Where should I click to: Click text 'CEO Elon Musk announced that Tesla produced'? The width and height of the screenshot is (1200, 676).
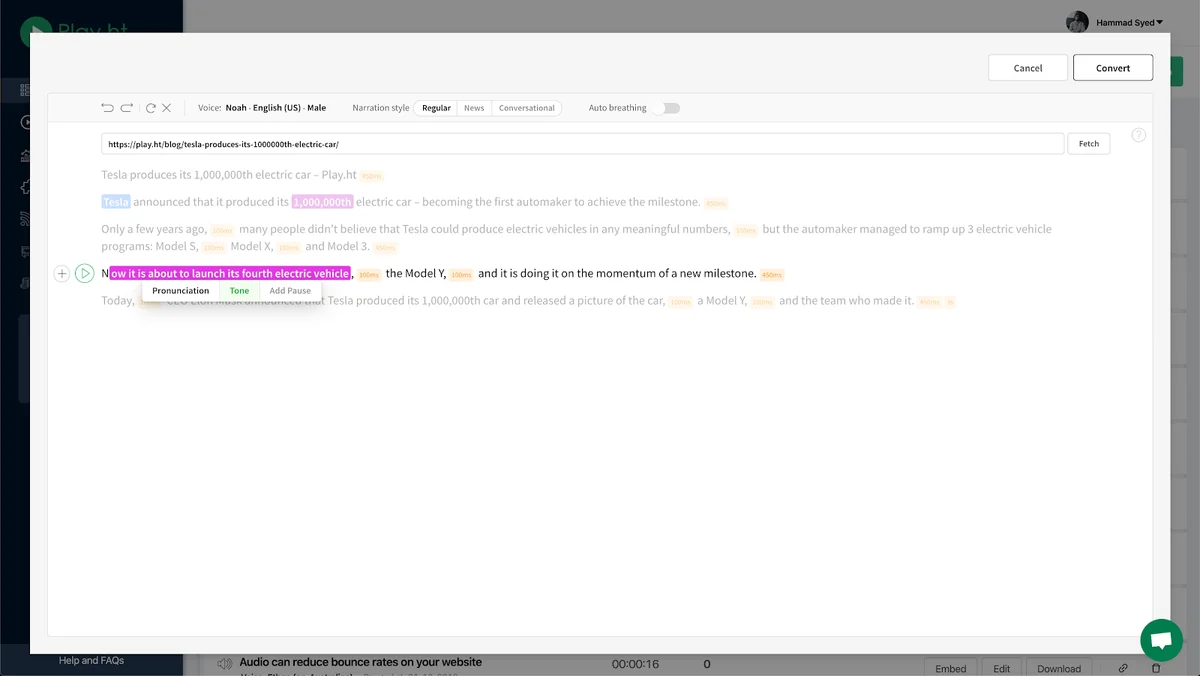click(284, 300)
